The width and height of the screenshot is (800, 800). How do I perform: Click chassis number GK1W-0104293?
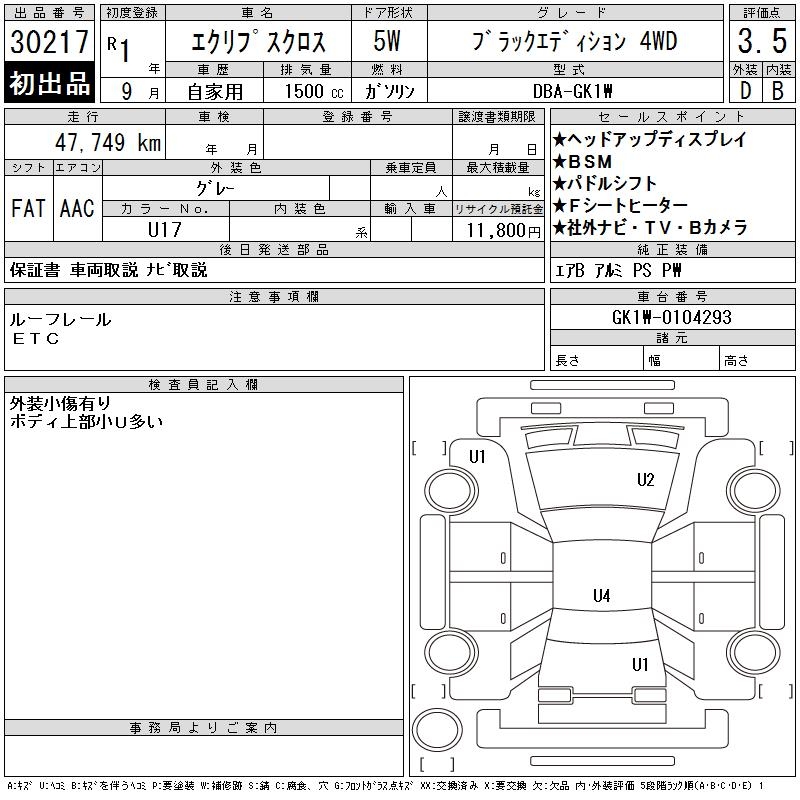click(672, 317)
